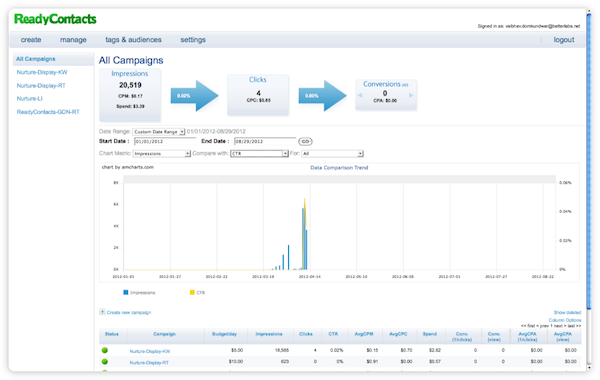
Task: Open Nurture-Display-KW in the sidebar
Action: click(42, 72)
